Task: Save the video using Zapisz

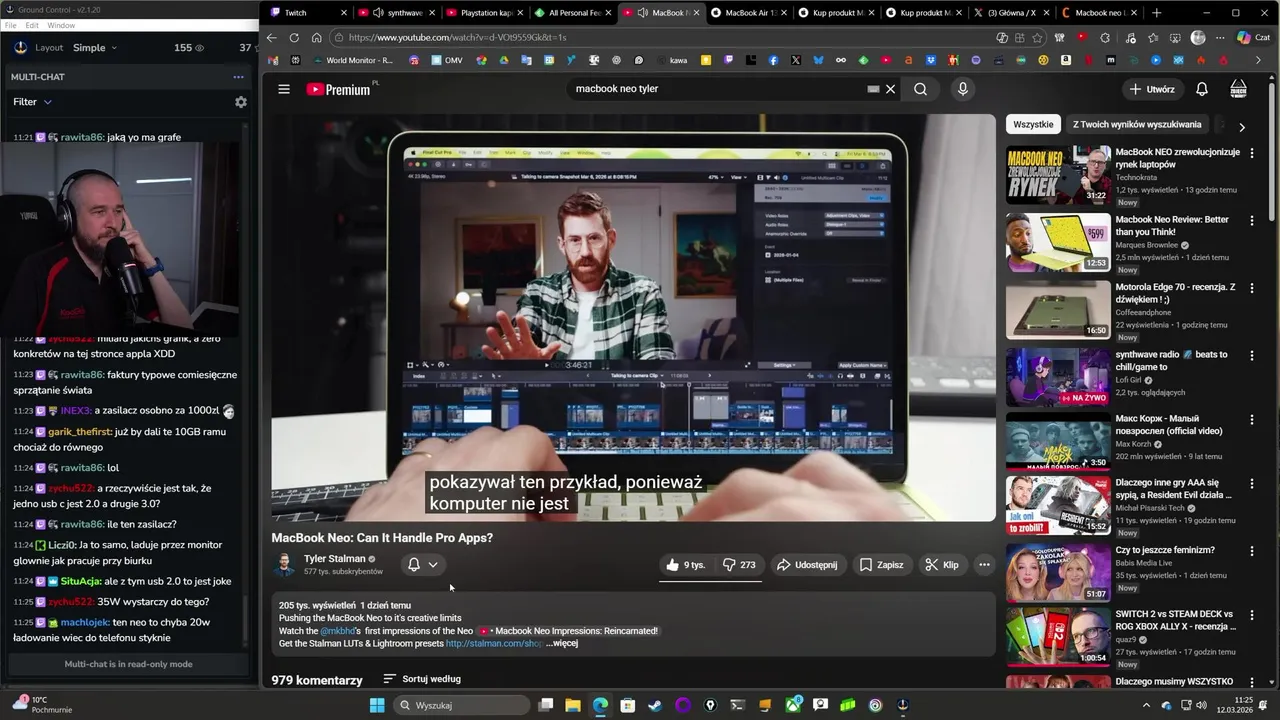Action: tap(881, 565)
